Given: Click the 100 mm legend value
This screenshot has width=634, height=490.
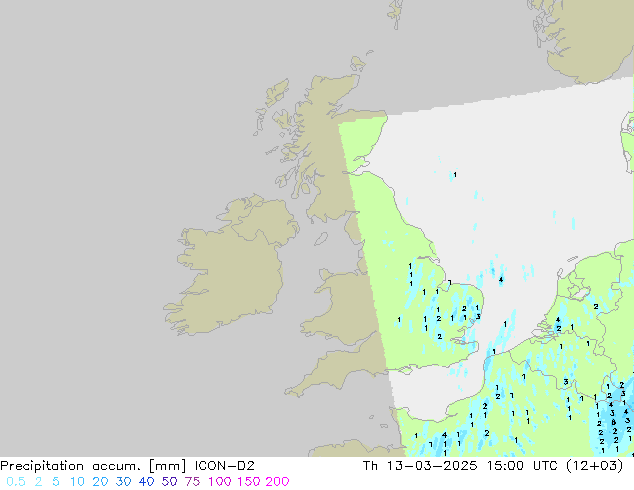Looking at the screenshot, I should coord(220,482).
